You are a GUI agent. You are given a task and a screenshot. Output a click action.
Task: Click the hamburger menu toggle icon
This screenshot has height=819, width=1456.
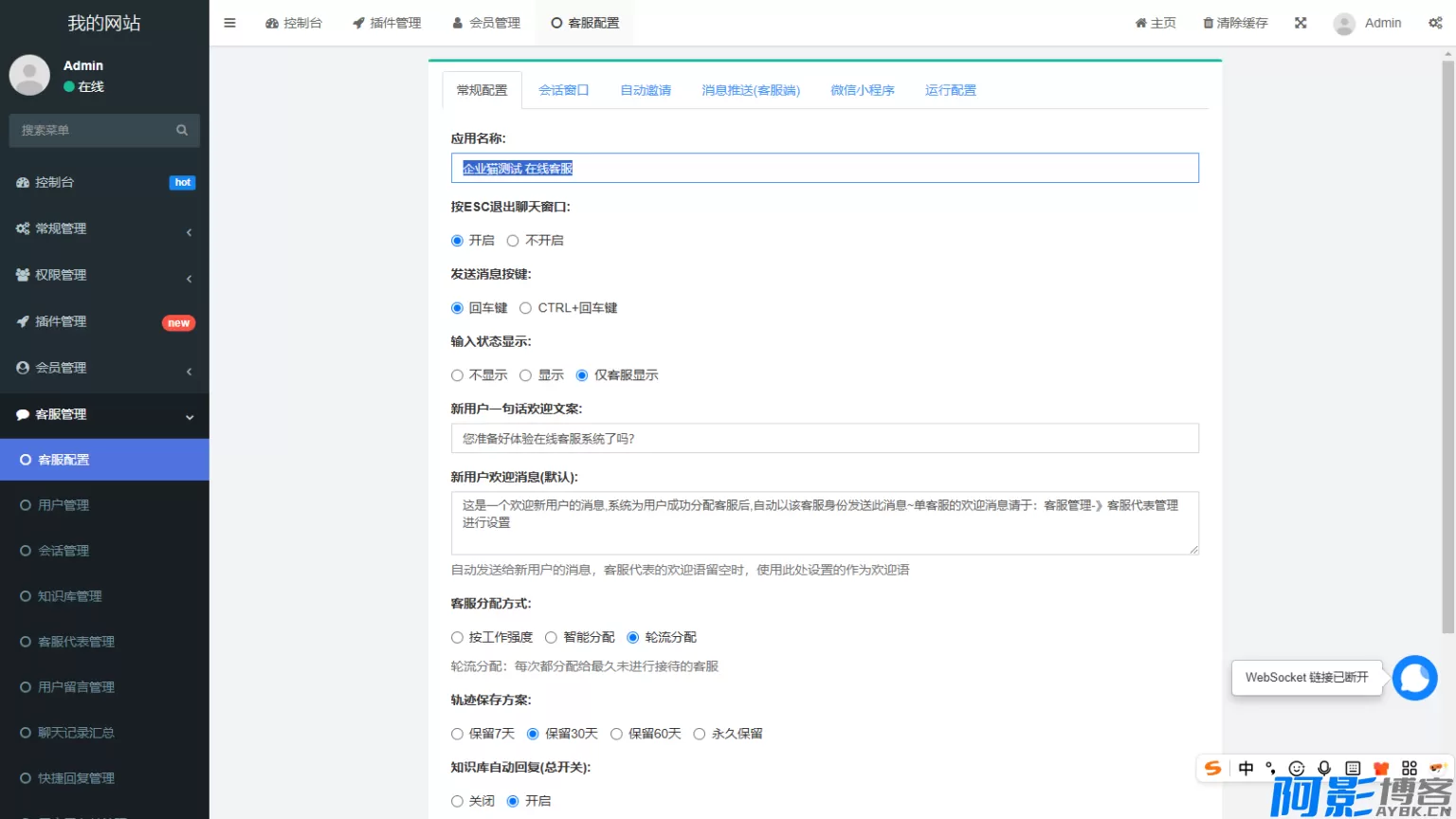click(x=229, y=23)
